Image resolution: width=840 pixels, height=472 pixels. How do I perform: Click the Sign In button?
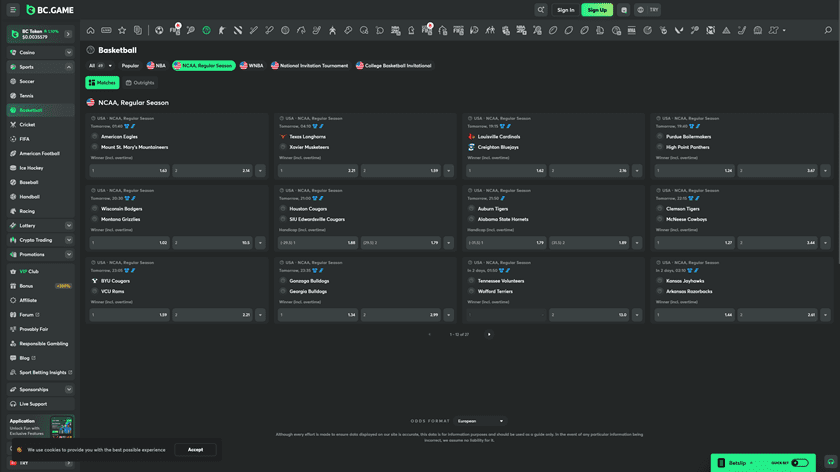coord(565,10)
